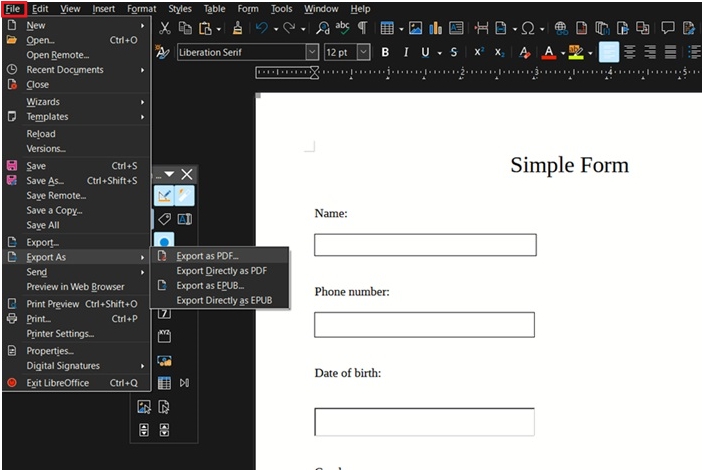702x470 pixels.
Task: Click the Name text field in the form
Action: click(425, 245)
